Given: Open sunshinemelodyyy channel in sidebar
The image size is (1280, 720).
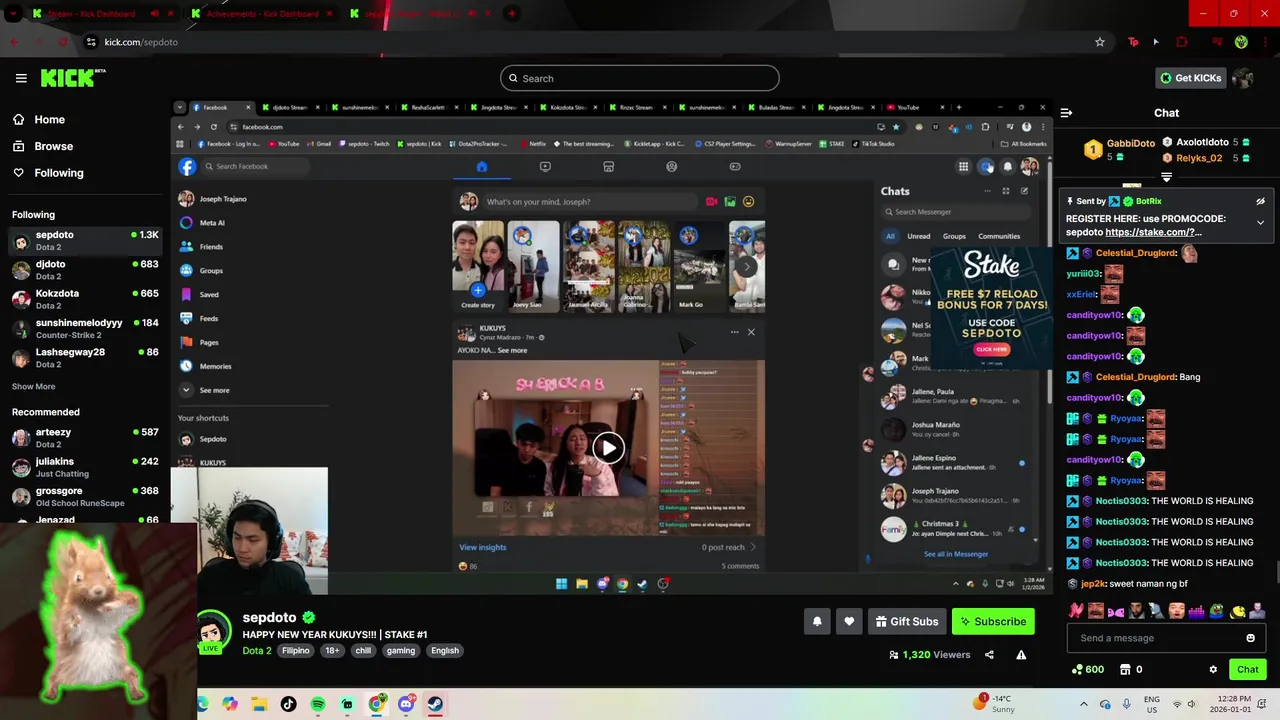Looking at the screenshot, I should pyautogui.click(x=85, y=329).
